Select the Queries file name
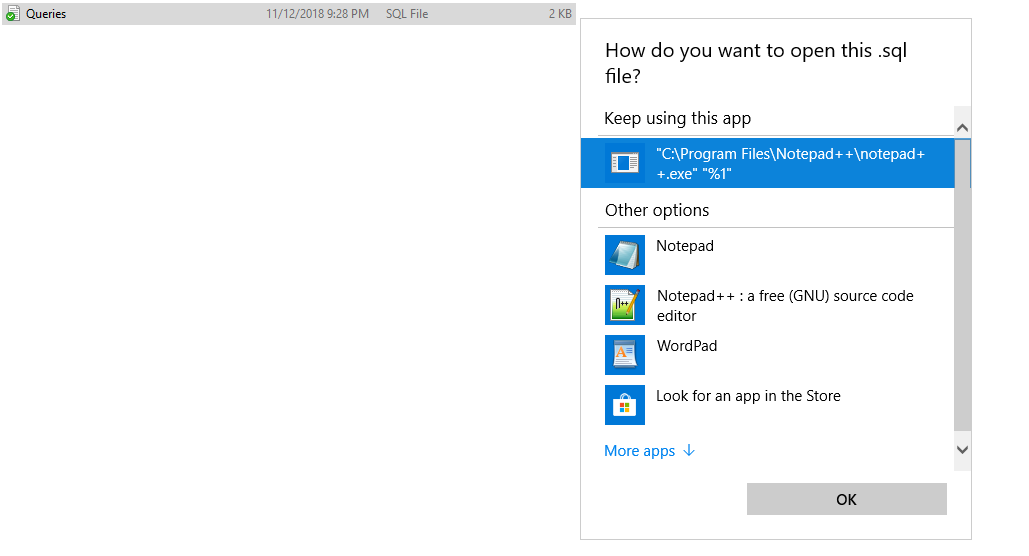The image size is (1029, 556). click(46, 14)
